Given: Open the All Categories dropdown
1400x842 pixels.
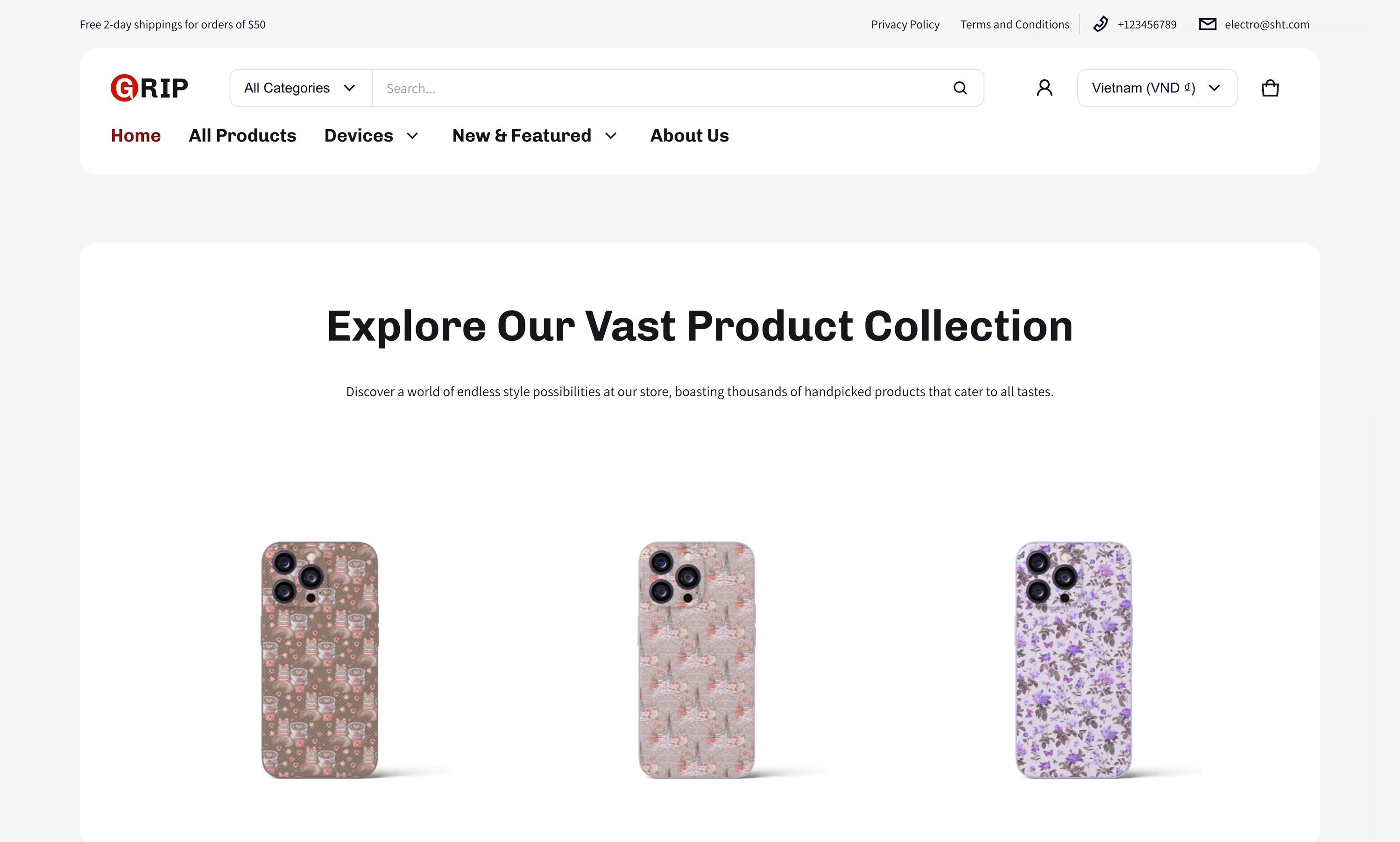Looking at the screenshot, I should pos(300,88).
